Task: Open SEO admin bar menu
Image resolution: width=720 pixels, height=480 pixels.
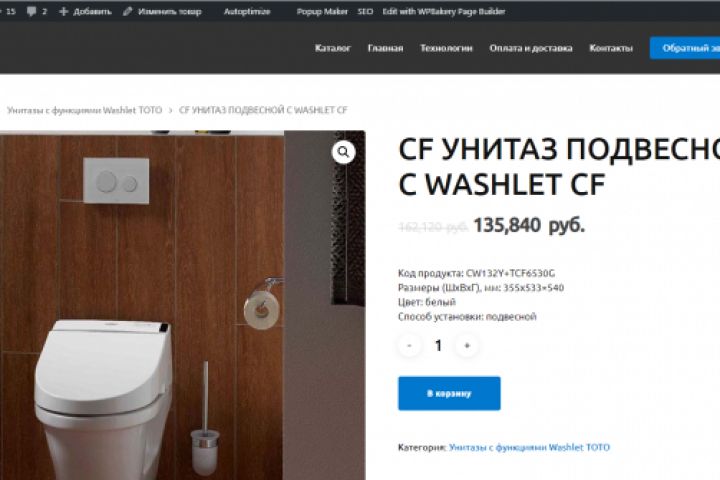Action: point(366,11)
